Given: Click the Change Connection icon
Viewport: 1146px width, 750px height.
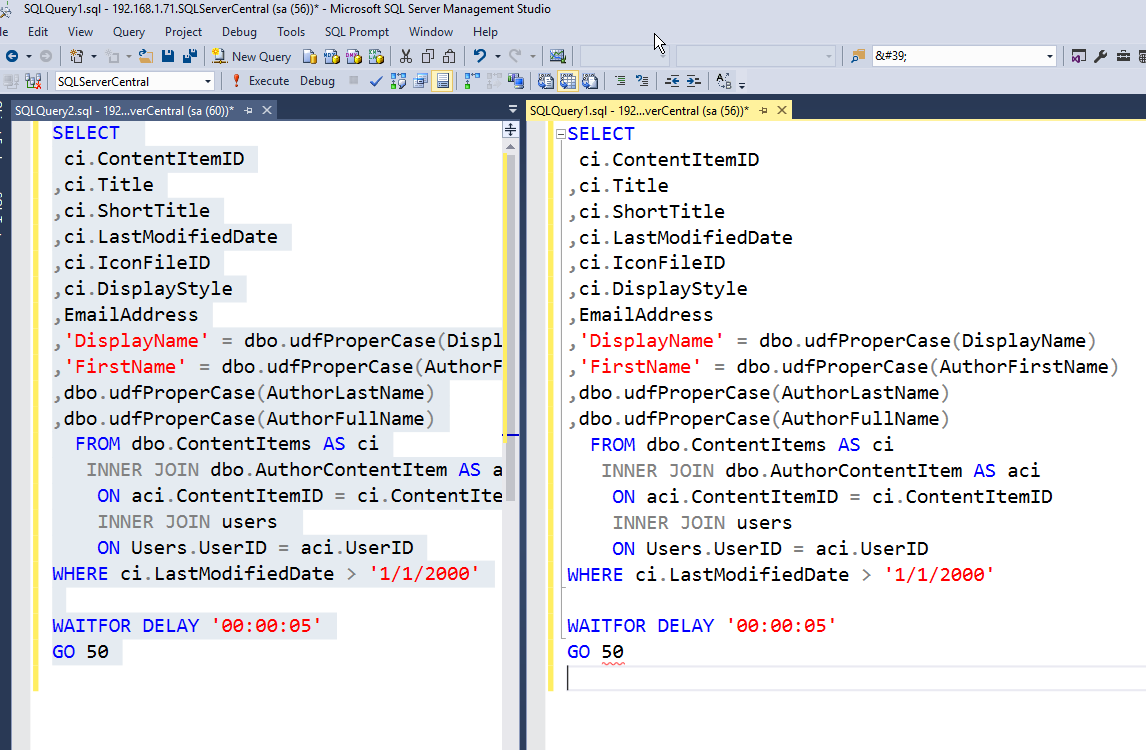Looking at the screenshot, I should coord(33,81).
